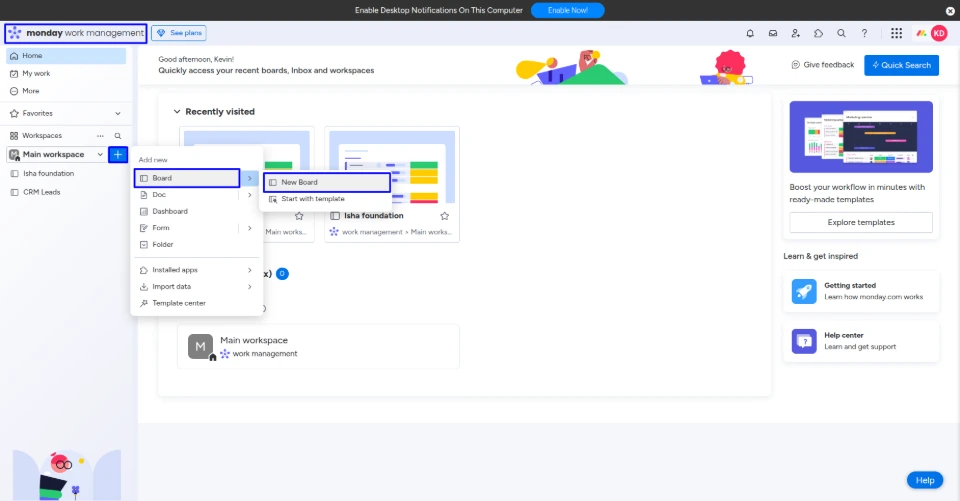This screenshot has width=960, height=501.
Task: Star the Isha foundation board card
Action: click(444, 215)
